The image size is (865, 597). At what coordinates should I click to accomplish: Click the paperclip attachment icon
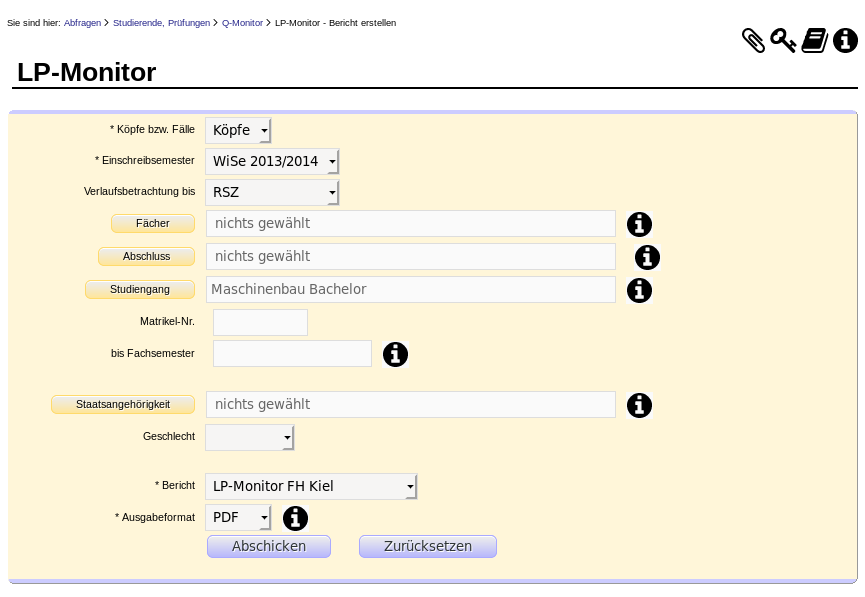coord(753,40)
